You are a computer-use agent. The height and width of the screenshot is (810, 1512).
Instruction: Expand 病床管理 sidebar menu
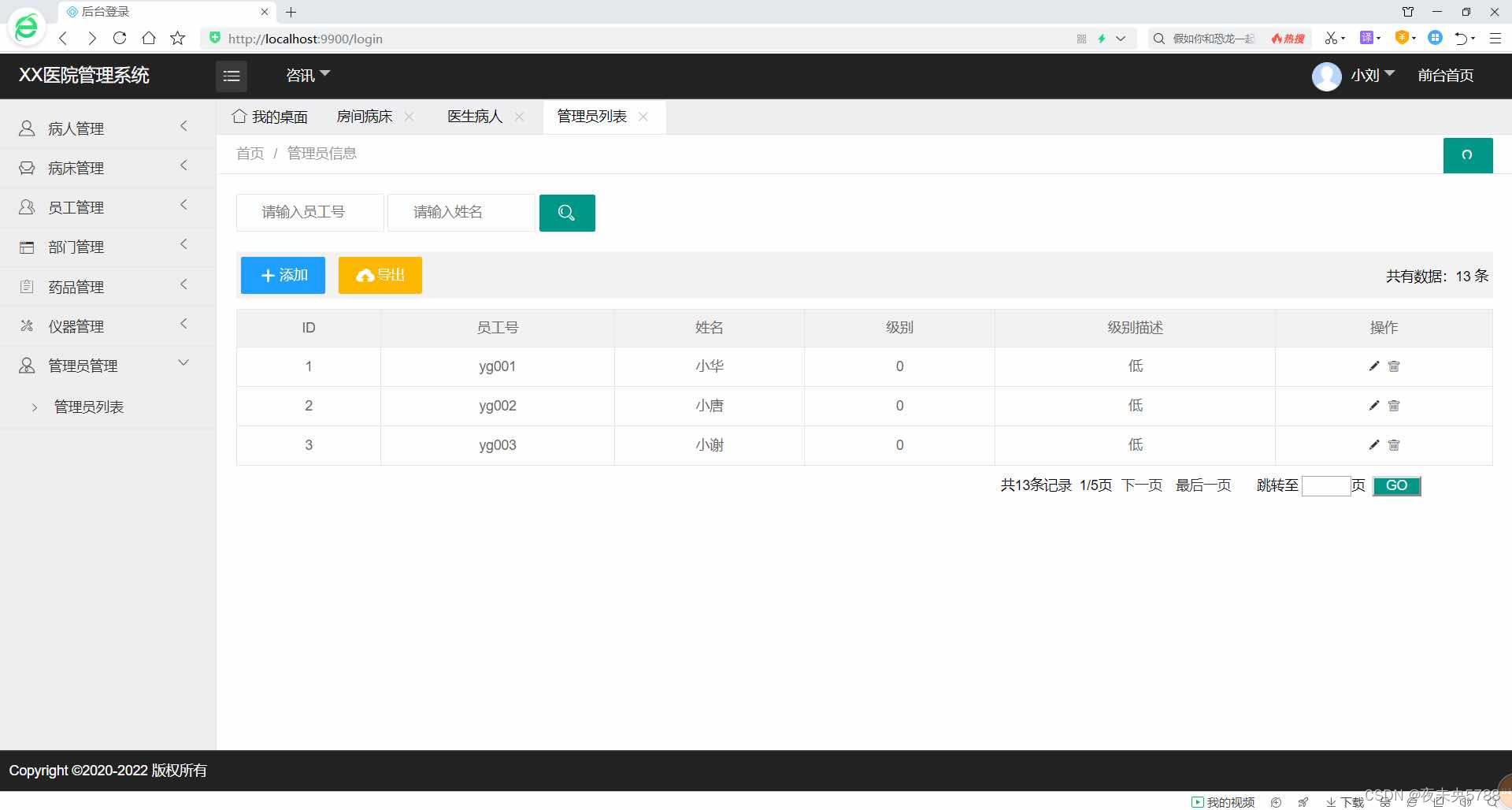[x=108, y=168]
